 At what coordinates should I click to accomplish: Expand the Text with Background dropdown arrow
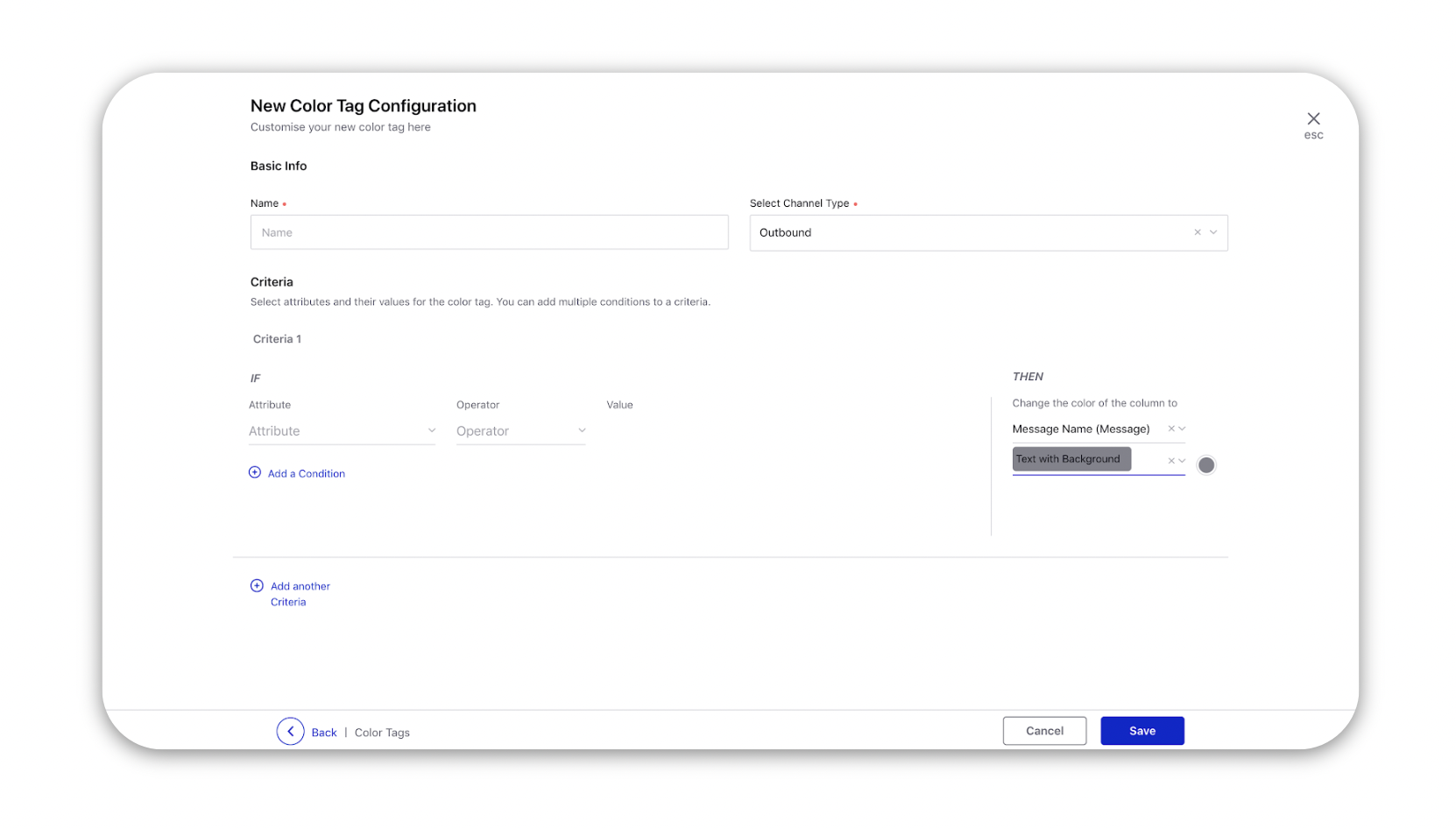pyautogui.click(x=1182, y=460)
